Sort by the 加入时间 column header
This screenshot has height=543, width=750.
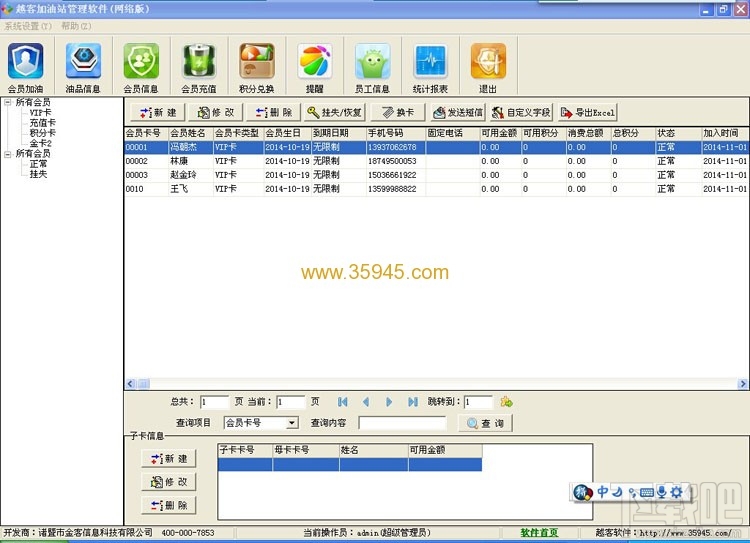tap(724, 133)
